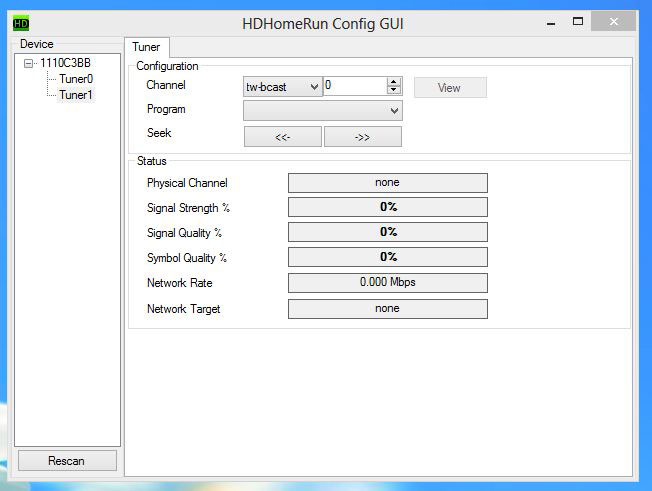Switch to the Tuner tab
Screen dimensions: 652x491
(x=146, y=47)
